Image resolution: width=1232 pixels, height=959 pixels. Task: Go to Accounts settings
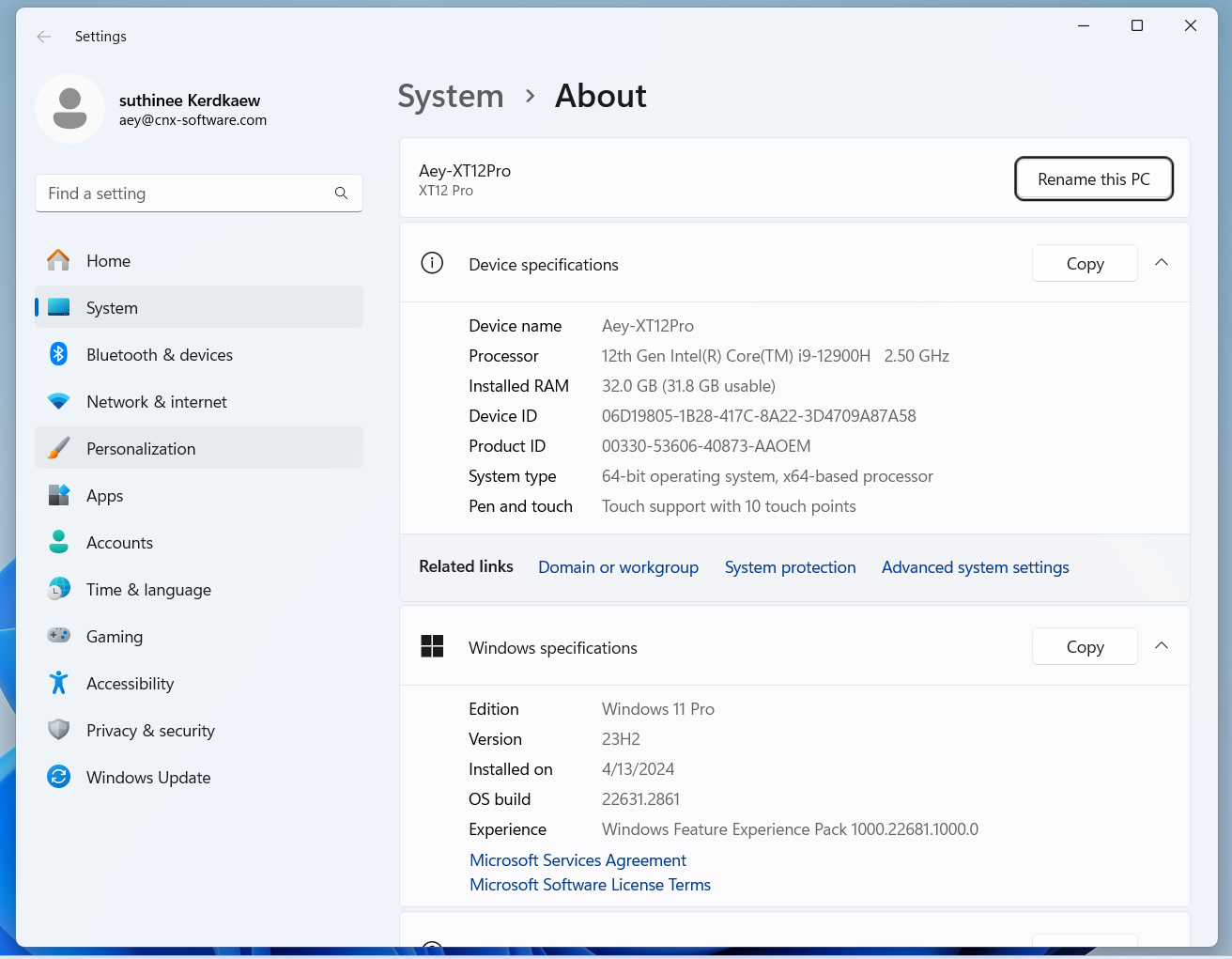tap(199, 542)
